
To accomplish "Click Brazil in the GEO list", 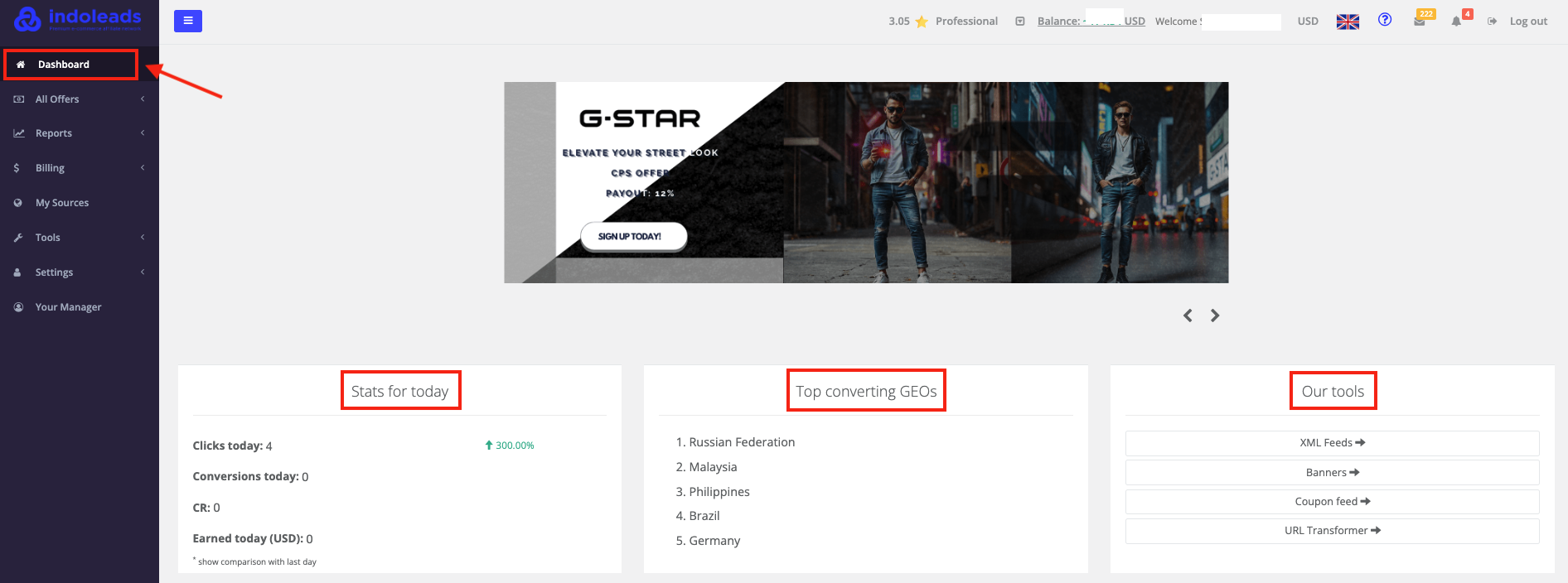I will click(704, 516).
